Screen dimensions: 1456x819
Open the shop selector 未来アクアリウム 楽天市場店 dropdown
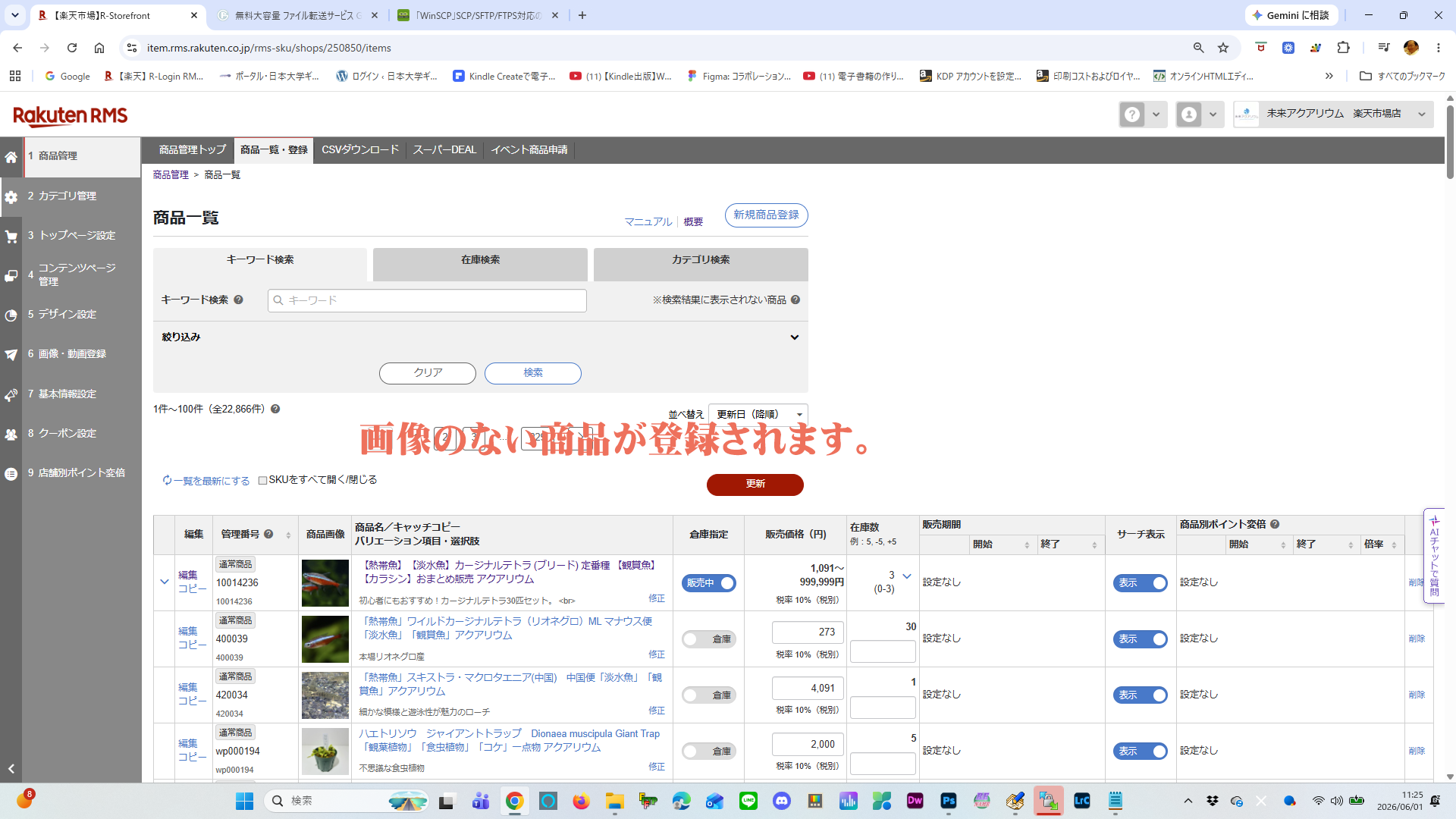click(1333, 115)
